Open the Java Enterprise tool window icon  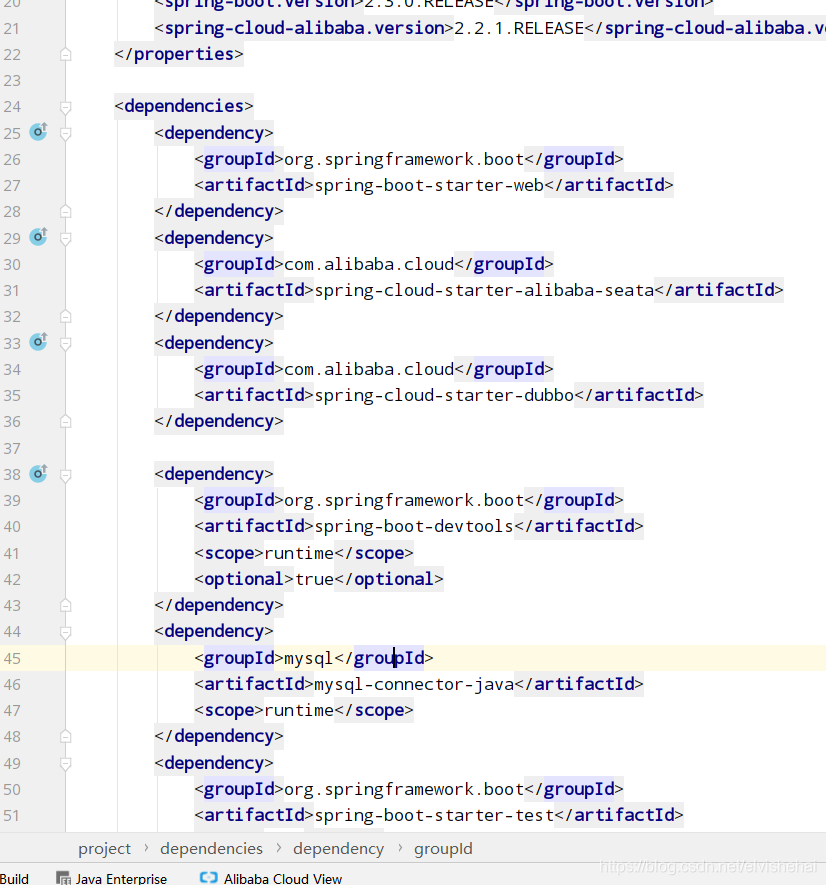(63, 878)
